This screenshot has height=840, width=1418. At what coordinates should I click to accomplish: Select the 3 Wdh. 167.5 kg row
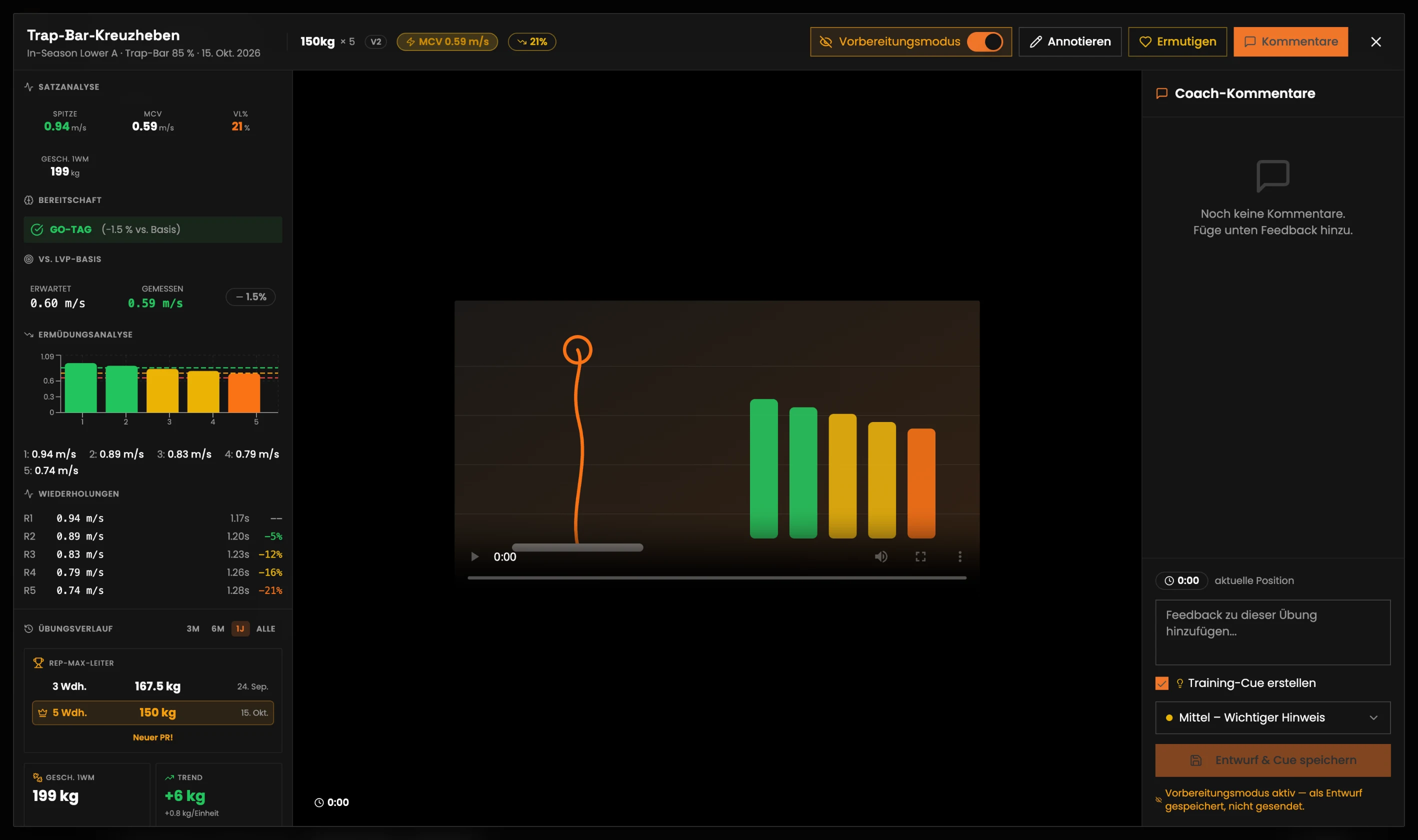point(153,686)
